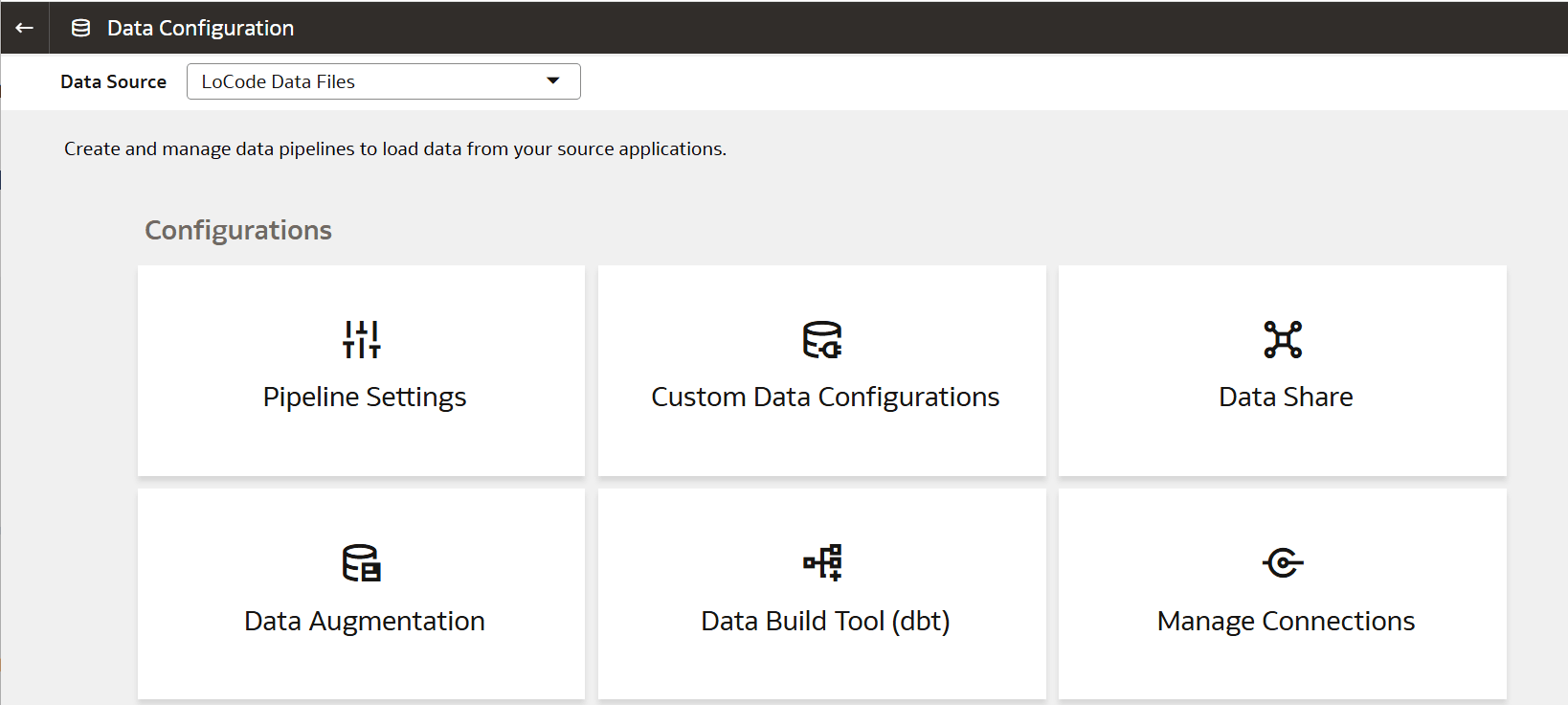Open the Data Share label

1286,397
